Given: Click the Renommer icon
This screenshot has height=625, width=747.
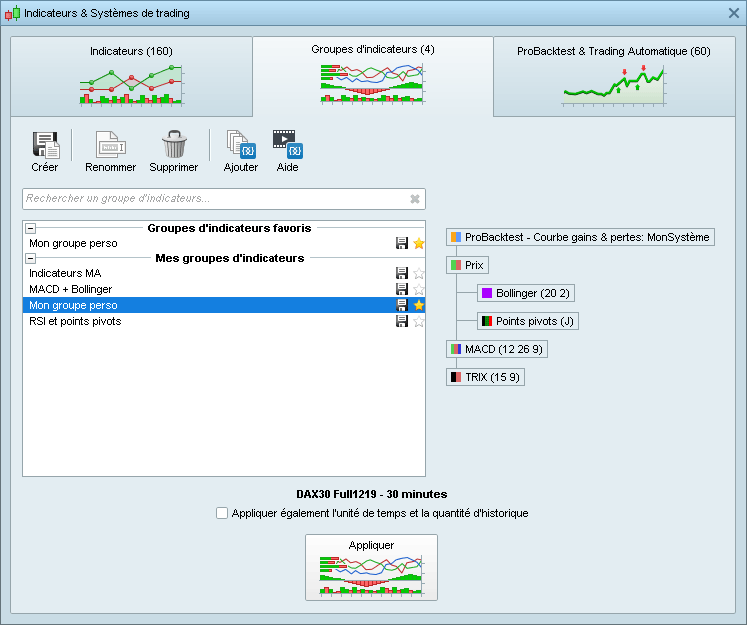Looking at the screenshot, I should pyautogui.click(x=110, y=145).
